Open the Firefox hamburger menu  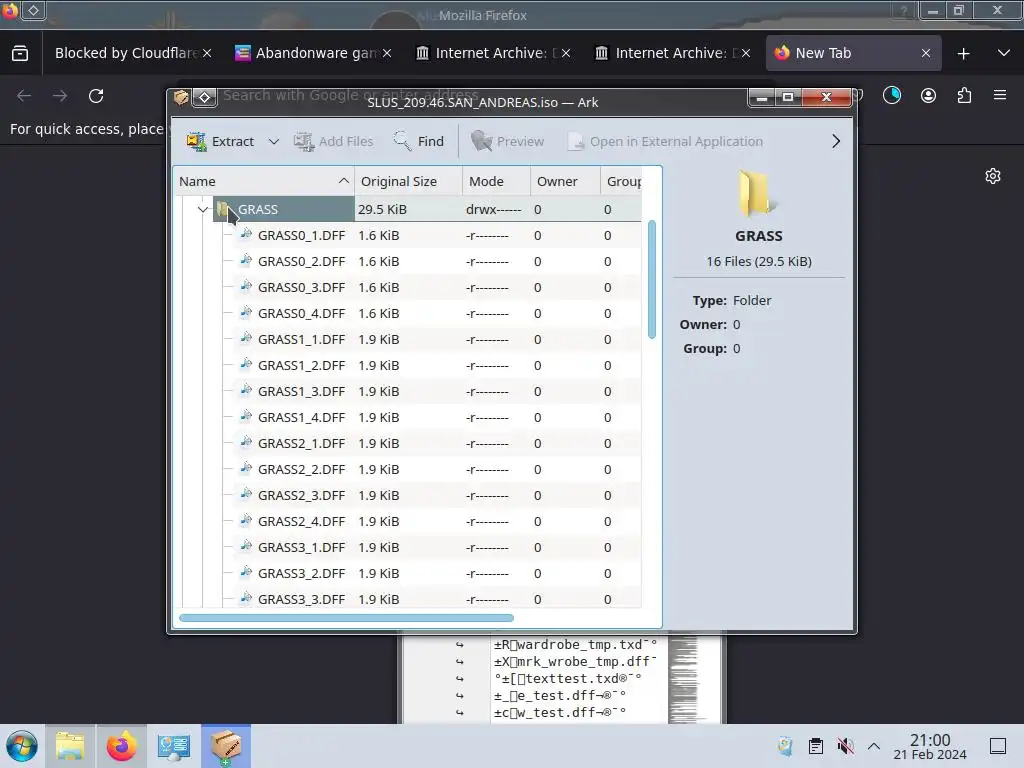[x=1000, y=95]
